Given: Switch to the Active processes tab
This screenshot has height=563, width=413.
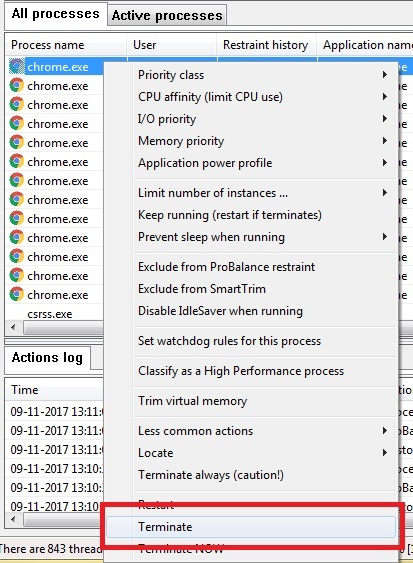Looking at the screenshot, I should click(x=167, y=15).
